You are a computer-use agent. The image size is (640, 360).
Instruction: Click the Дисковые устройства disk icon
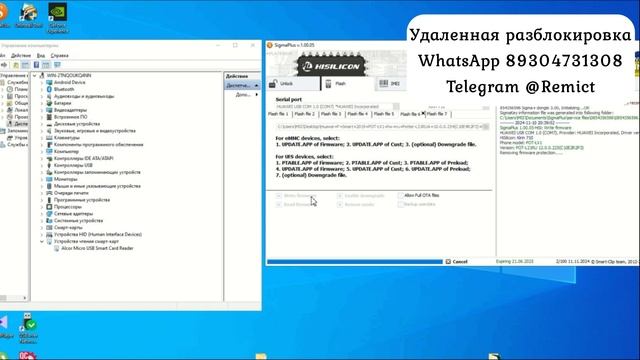point(49,124)
